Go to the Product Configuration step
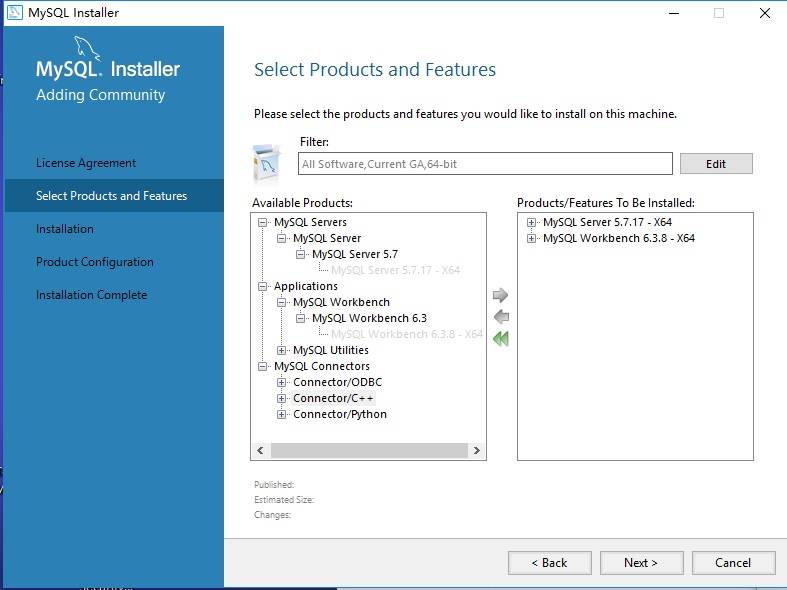 pos(95,262)
